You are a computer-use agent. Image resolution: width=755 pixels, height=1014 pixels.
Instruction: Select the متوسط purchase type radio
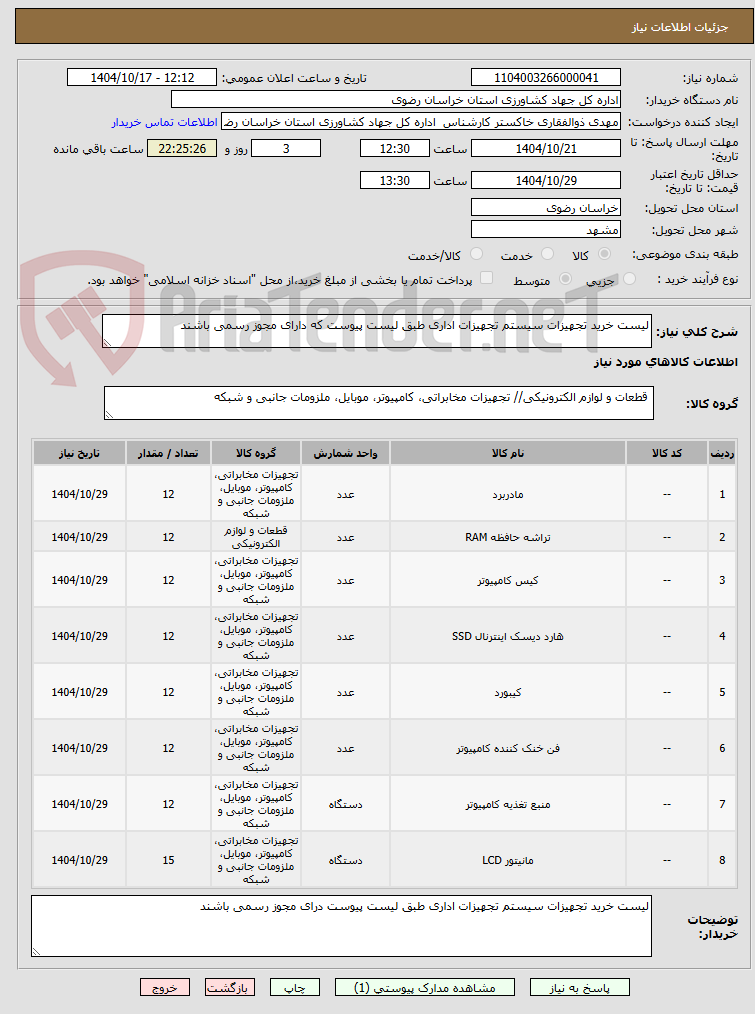pyautogui.click(x=565, y=279)
